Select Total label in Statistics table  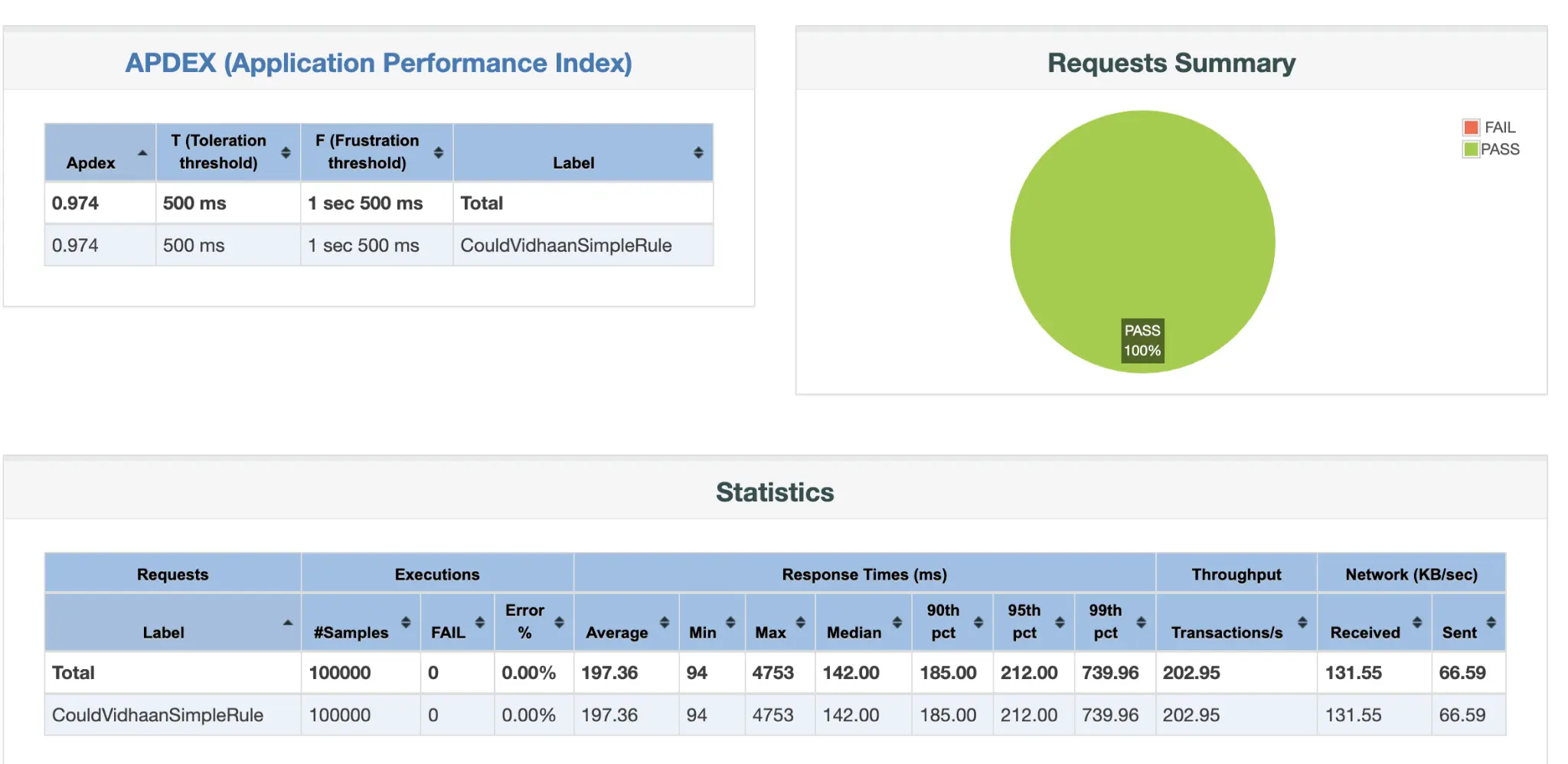(73, 673)
